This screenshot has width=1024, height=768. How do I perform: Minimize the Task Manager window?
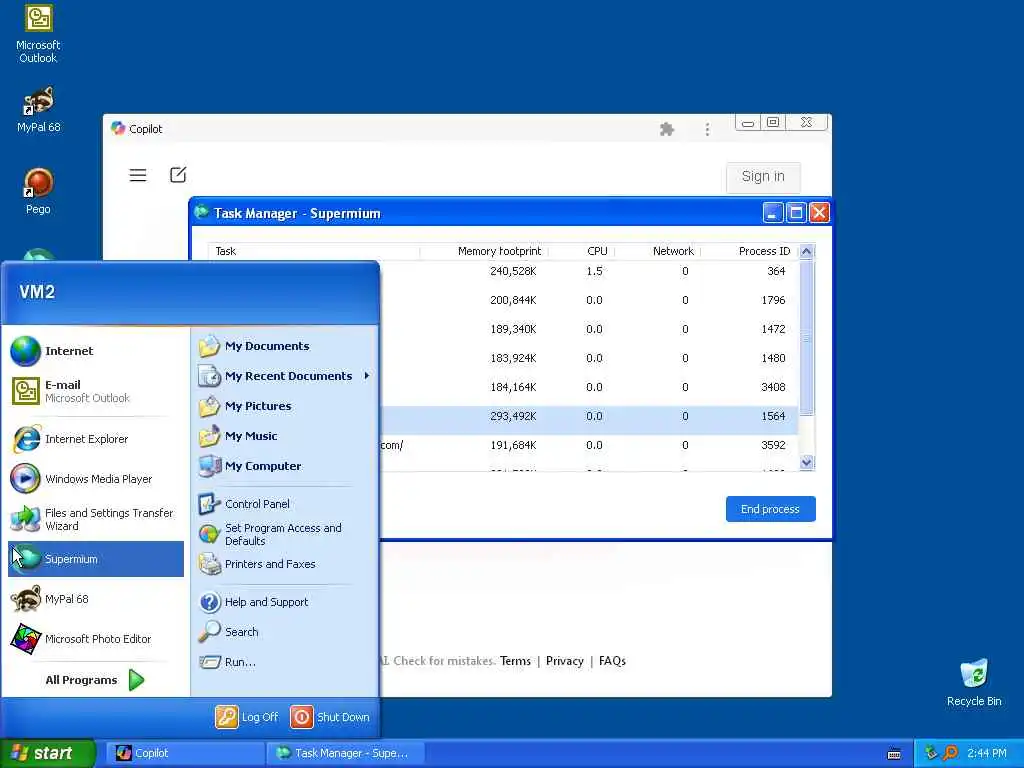(x=773, y=212)
